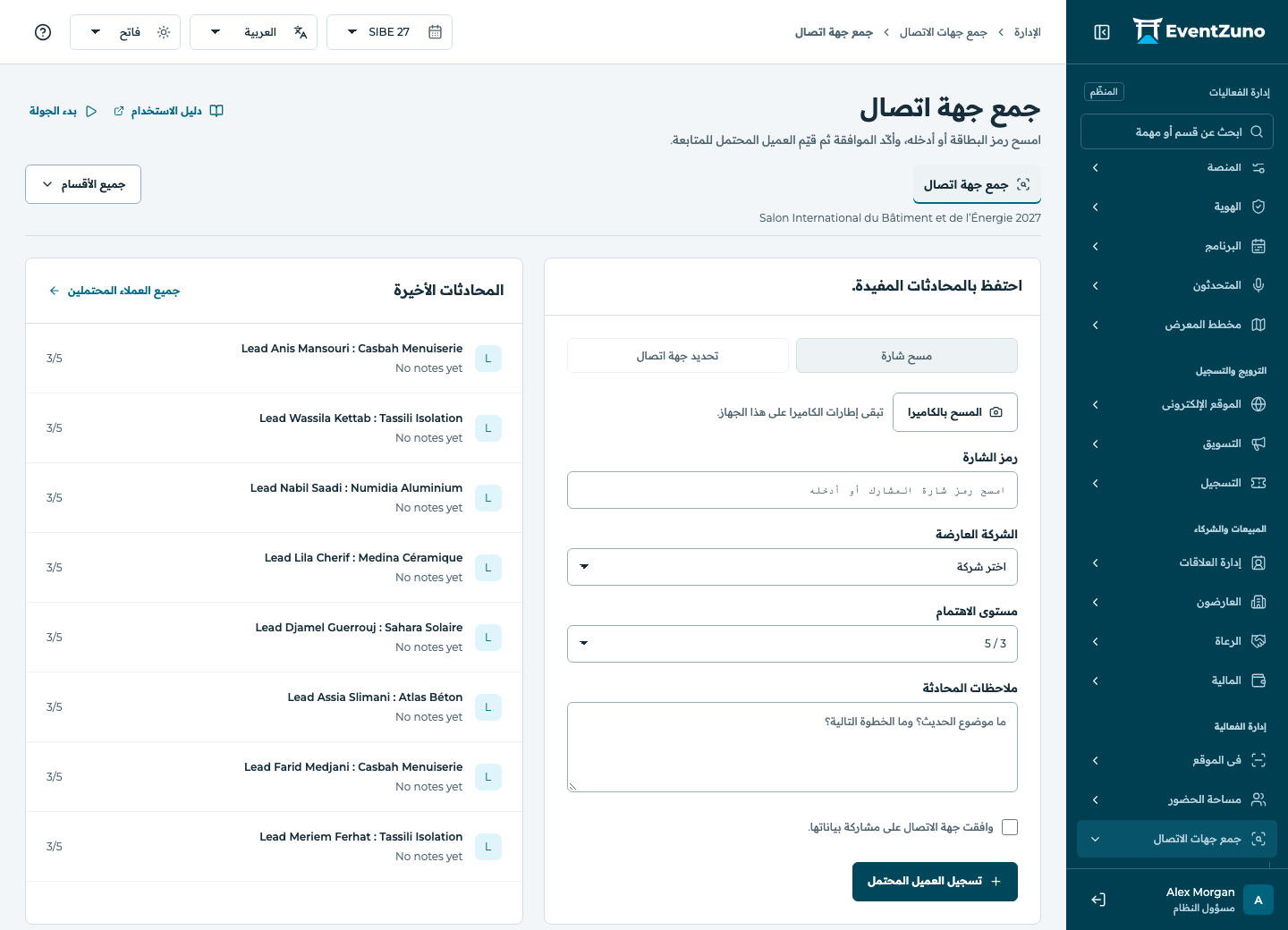Click the تسجيل العميل المحتمل button
Viewport: 1288px width, 930px height.
(935, 882)
